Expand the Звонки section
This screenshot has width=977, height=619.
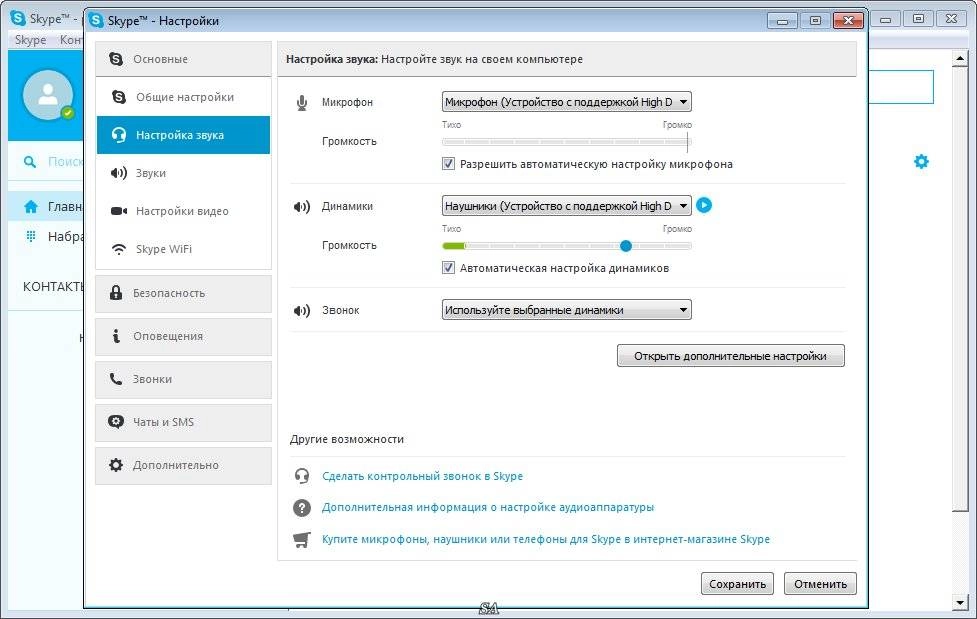tap(183, 380)
